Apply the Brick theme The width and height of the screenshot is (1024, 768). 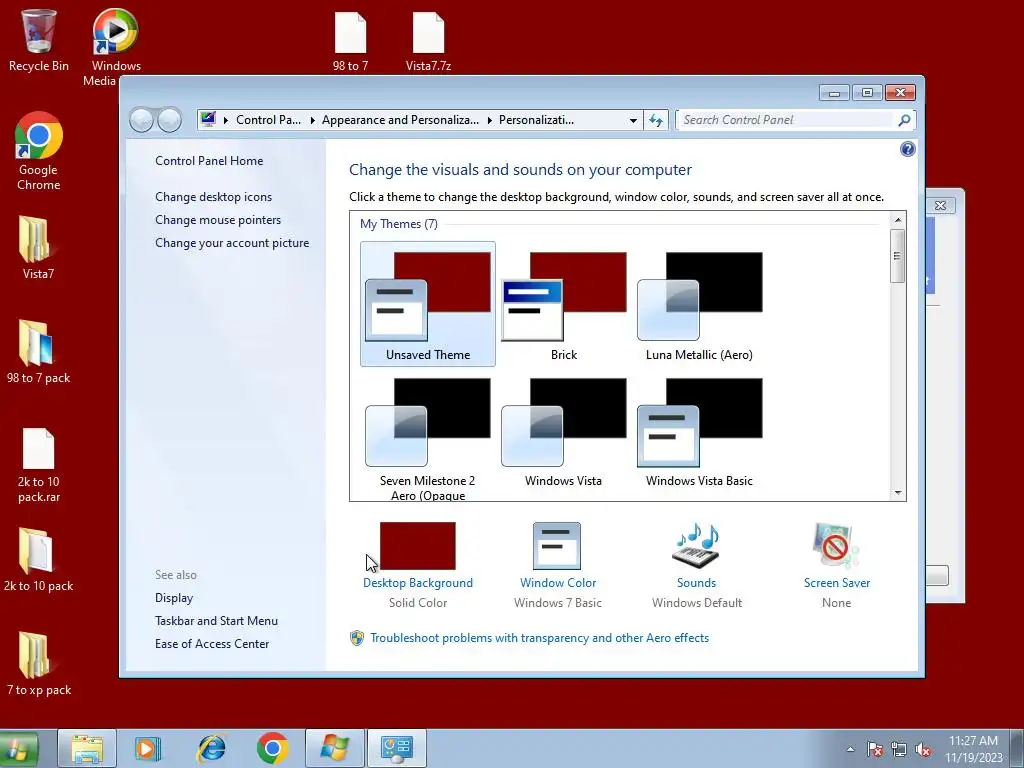point(564,304)
